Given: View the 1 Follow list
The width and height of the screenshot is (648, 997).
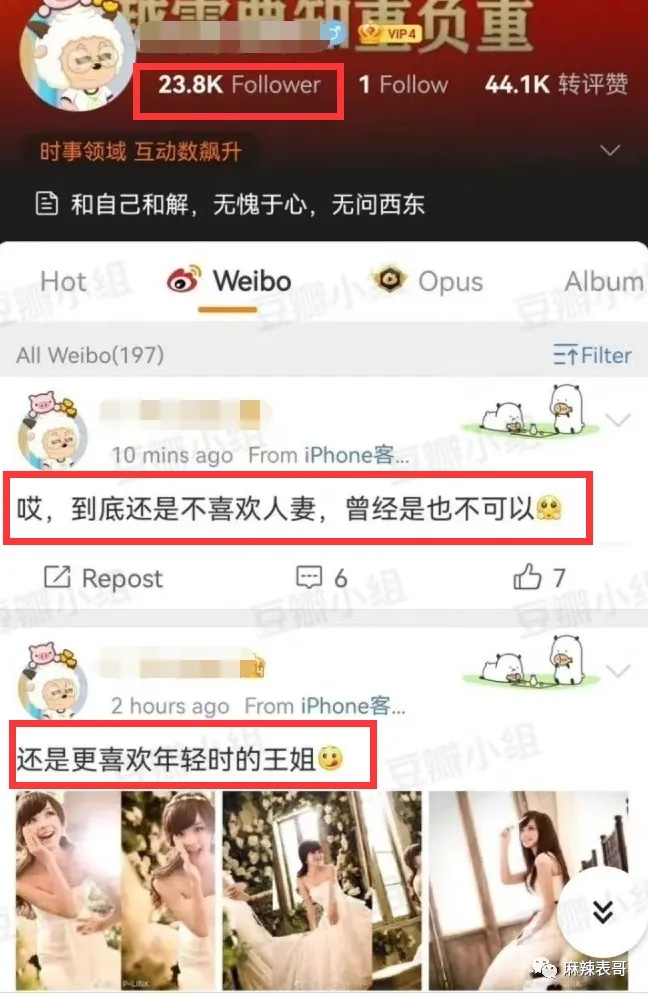Looking at the screenshot, I should tap(403, 85).
